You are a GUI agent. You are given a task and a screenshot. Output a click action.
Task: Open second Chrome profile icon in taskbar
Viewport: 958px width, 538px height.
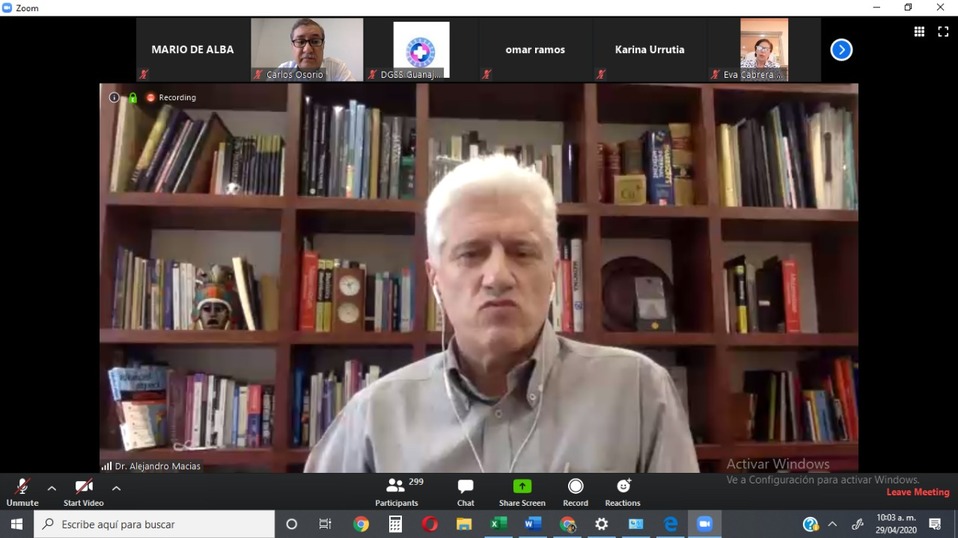coord(568,524)
